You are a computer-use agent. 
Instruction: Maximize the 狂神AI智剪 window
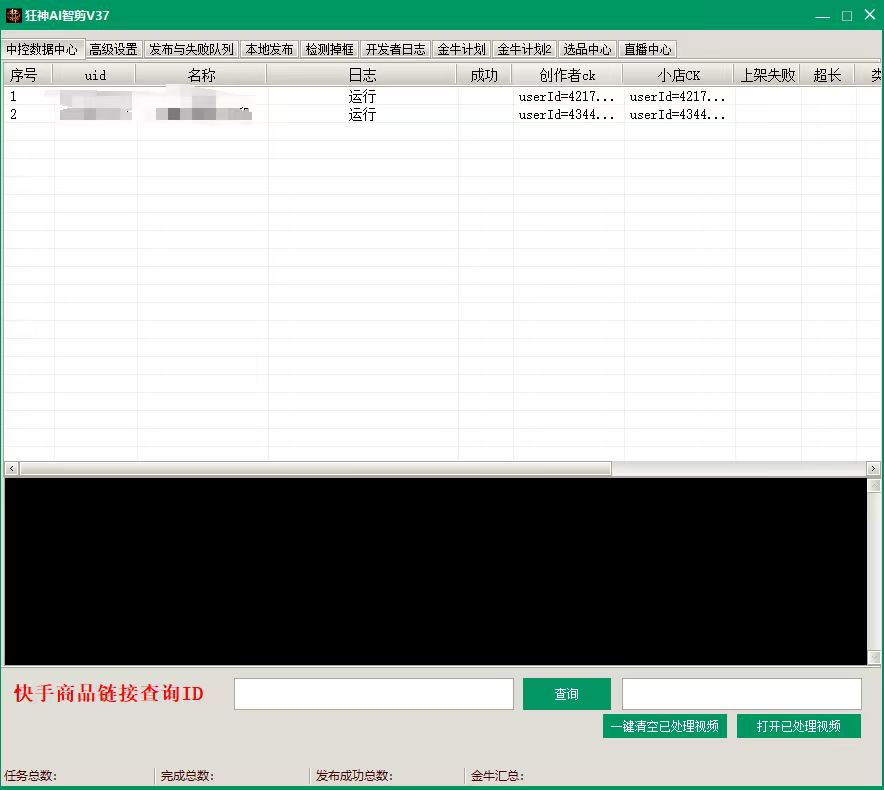pos(847,16)
